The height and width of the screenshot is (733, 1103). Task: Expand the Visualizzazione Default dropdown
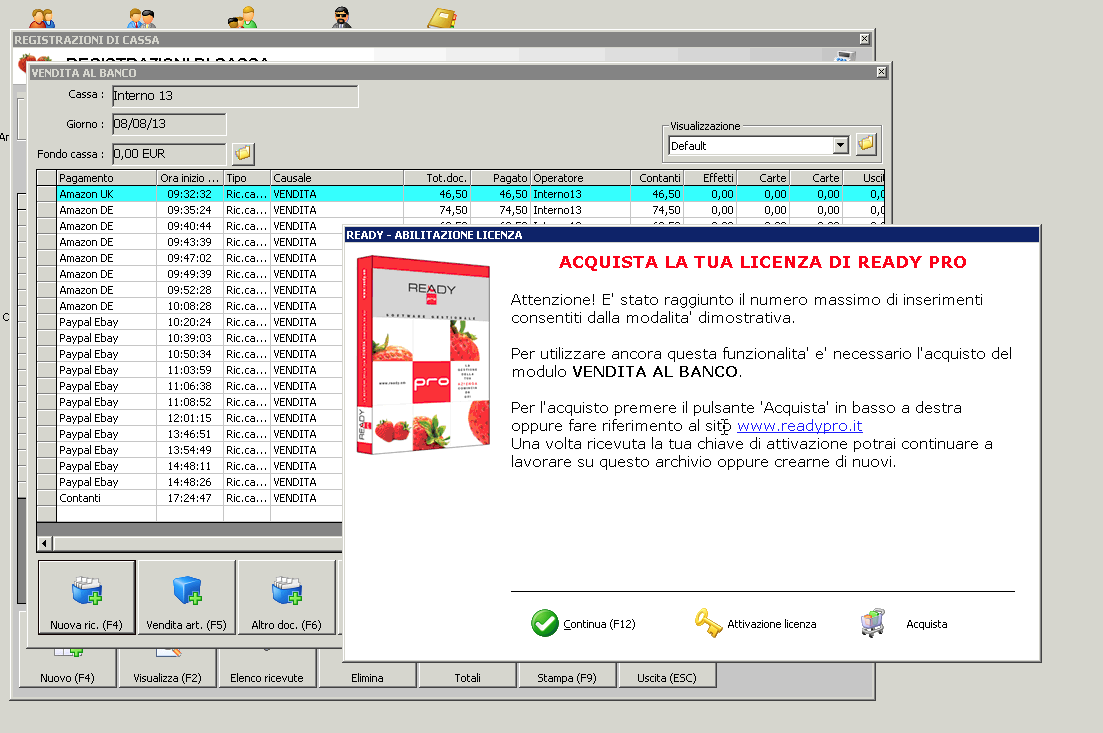click(x=840, y=146)
